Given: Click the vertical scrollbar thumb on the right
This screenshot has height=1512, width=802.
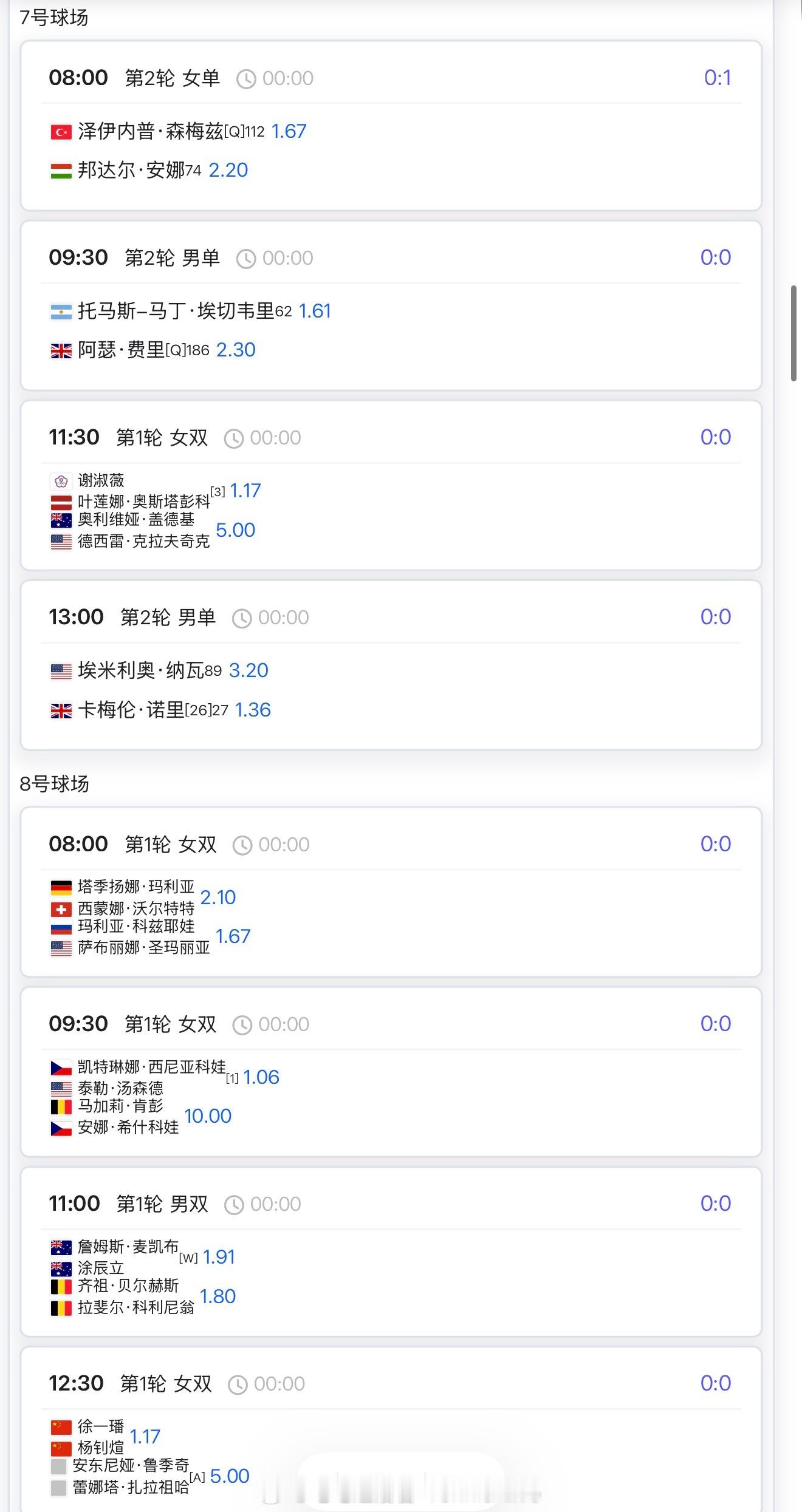Looking at the screenshot, I should (x=793, y=333).
